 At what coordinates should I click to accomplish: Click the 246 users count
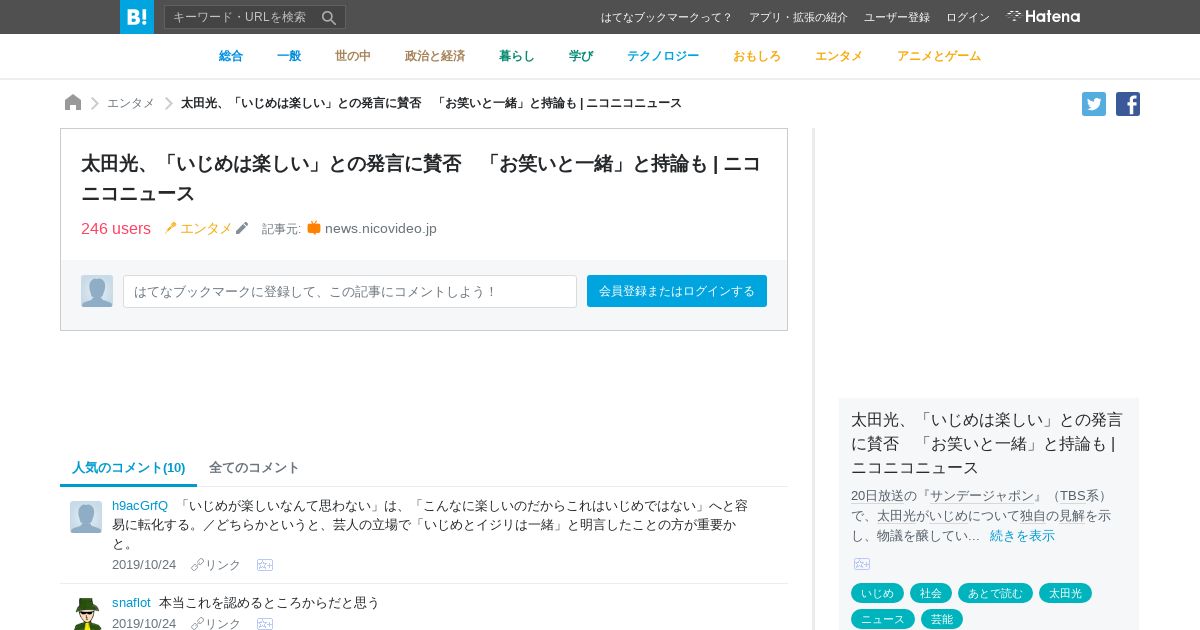(116, 228)
